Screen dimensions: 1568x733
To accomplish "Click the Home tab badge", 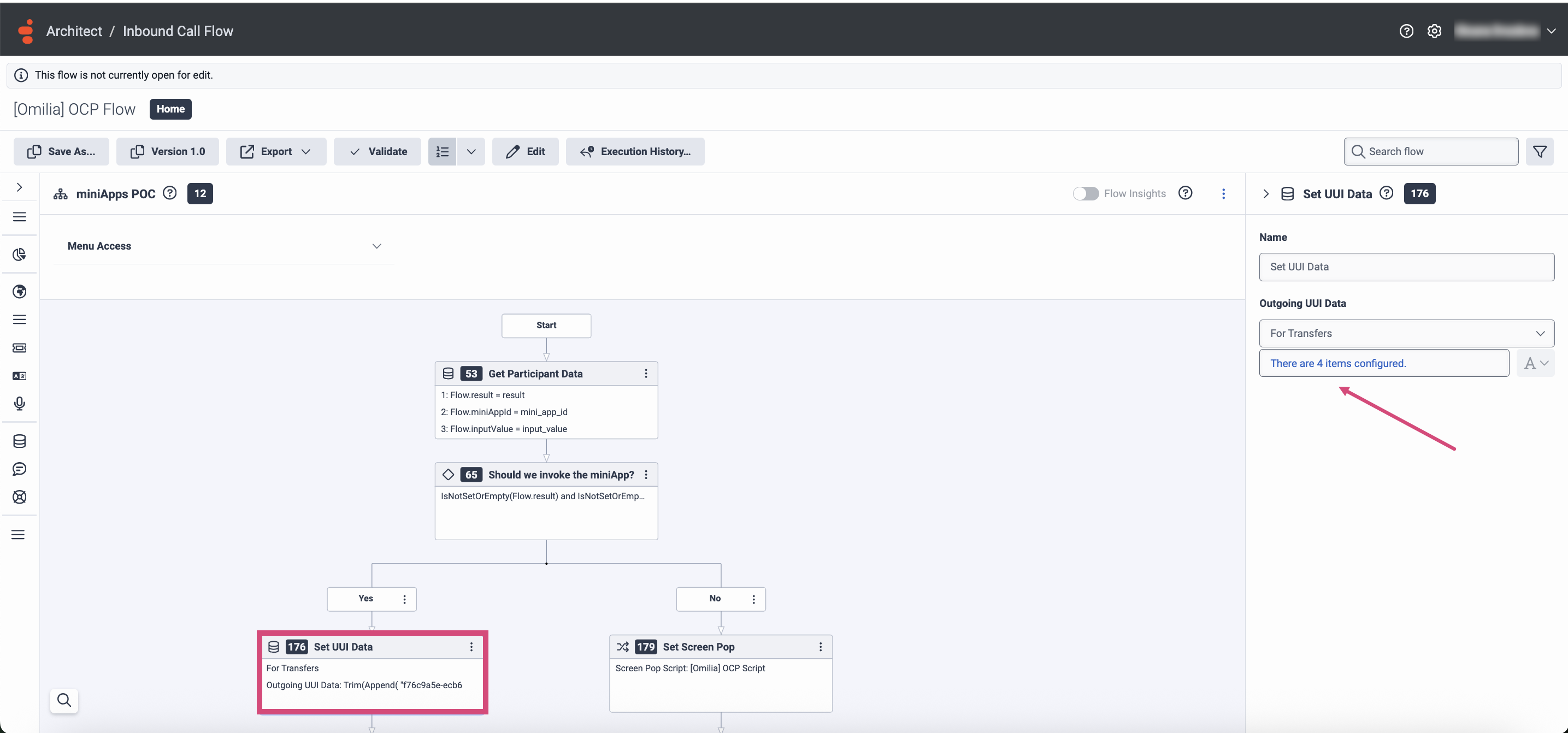I will tap(170, 109).
